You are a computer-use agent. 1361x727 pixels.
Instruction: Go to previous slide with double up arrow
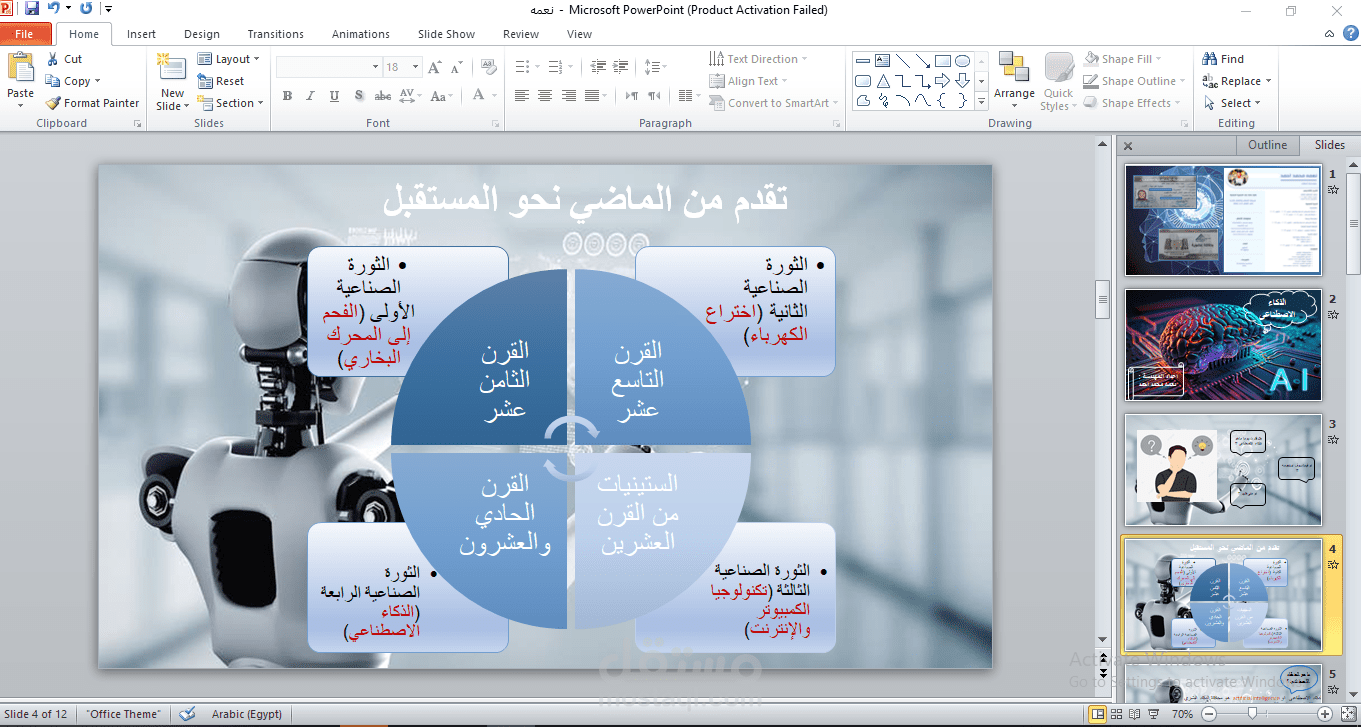1103,660
